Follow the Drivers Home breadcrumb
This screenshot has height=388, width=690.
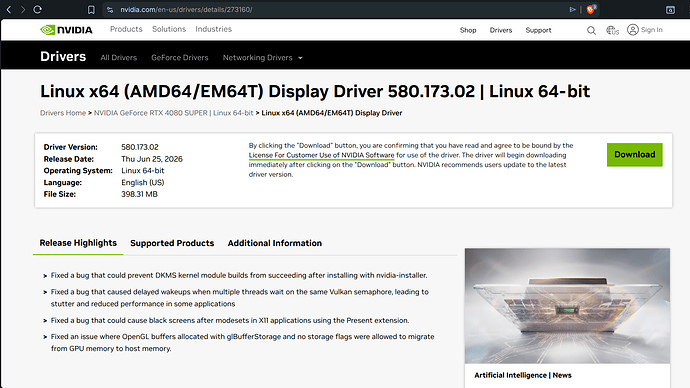pos(63,113)
